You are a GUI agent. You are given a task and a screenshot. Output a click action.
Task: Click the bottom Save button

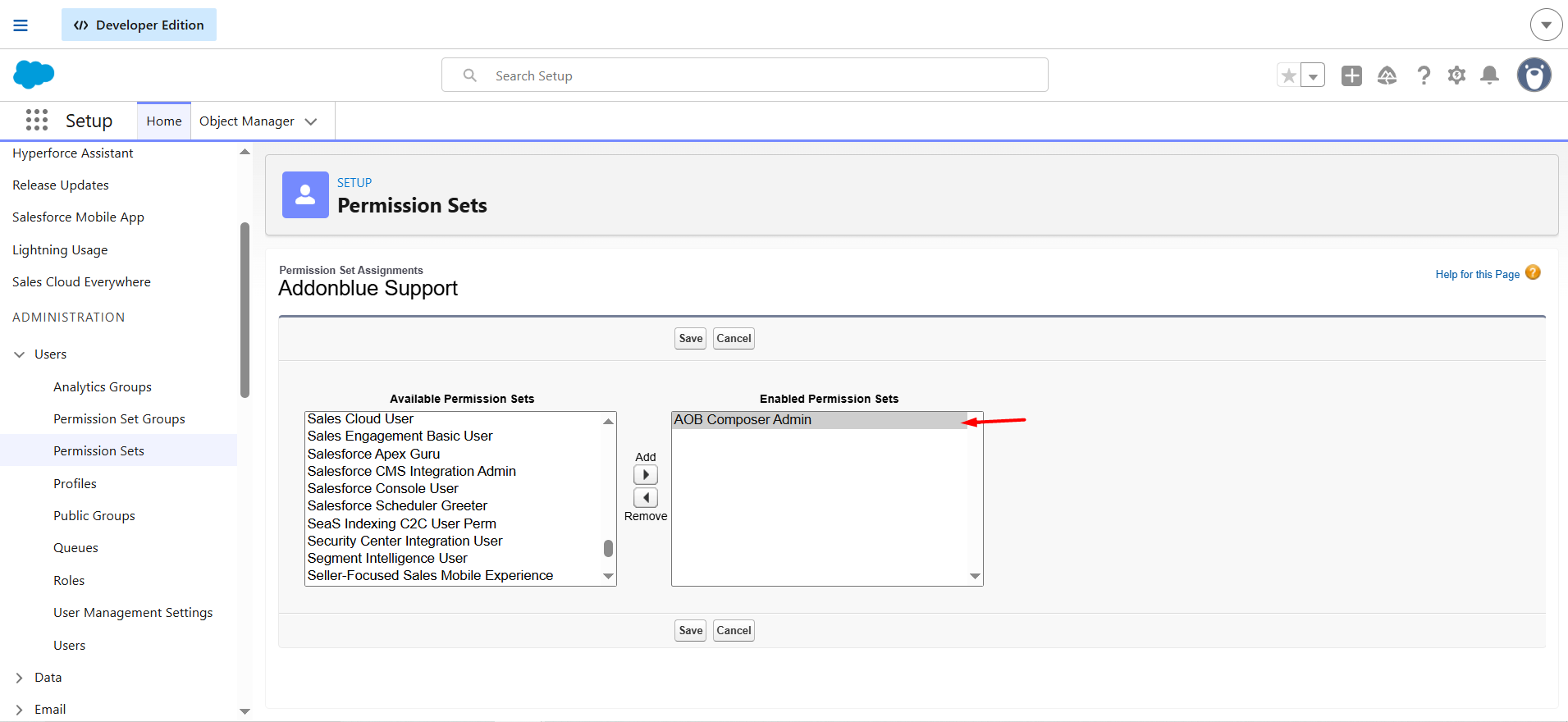click(x=691, y=630)
